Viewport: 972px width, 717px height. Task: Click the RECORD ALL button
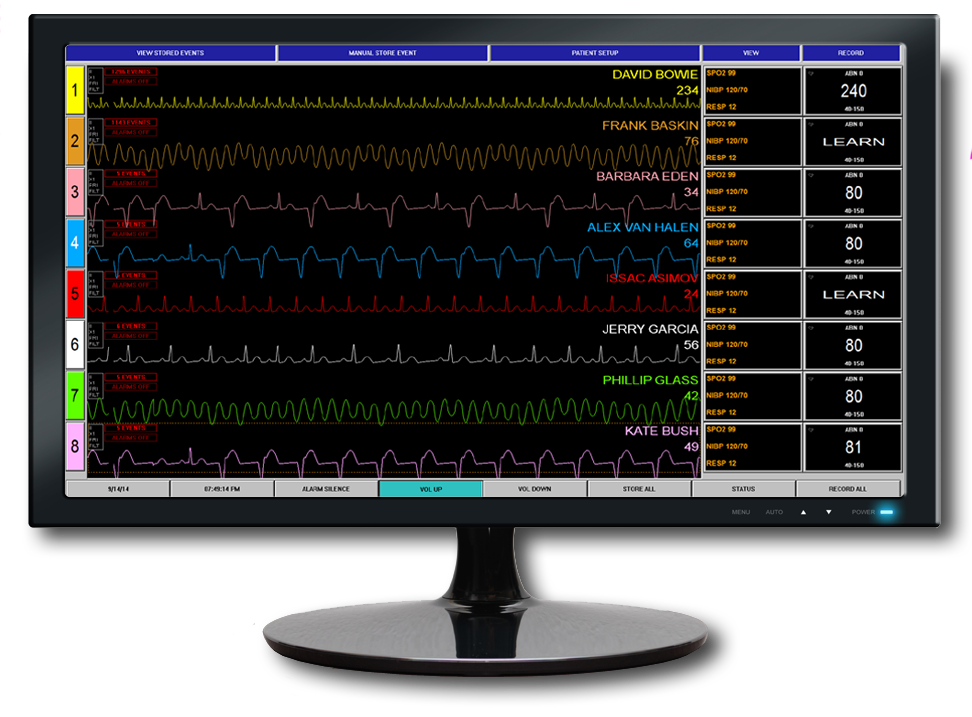coord(848,489)
